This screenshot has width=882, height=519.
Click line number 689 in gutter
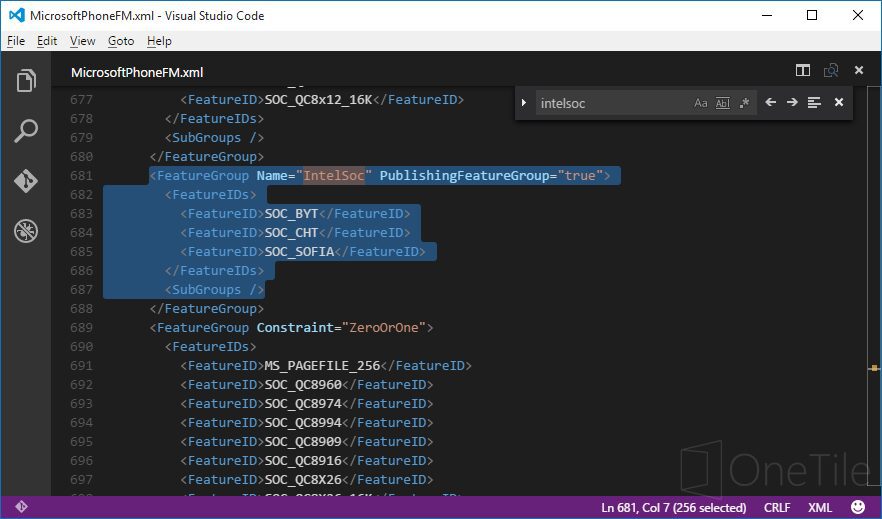(82, 327)
